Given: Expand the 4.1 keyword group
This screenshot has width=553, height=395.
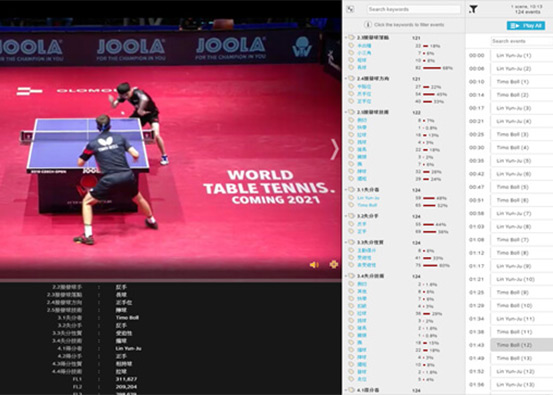Looking at the screenshot, I should click(346, 390).
